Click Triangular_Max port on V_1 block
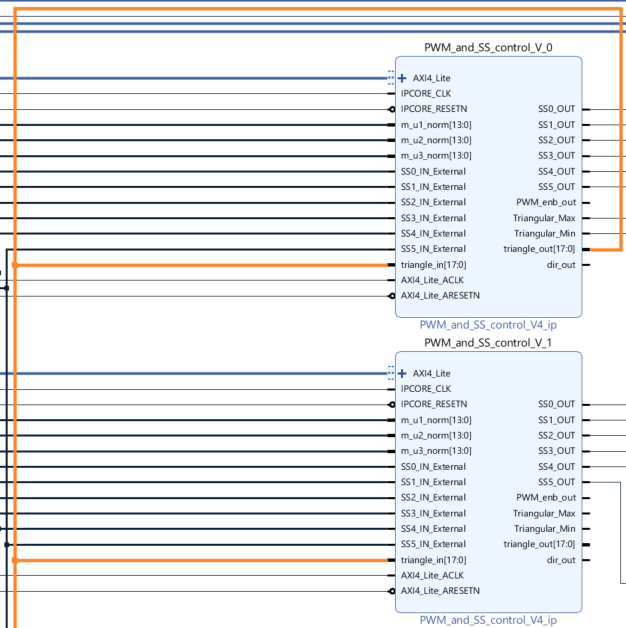The height and width of the screenshot is (628, 626). [x=544, y=513]
